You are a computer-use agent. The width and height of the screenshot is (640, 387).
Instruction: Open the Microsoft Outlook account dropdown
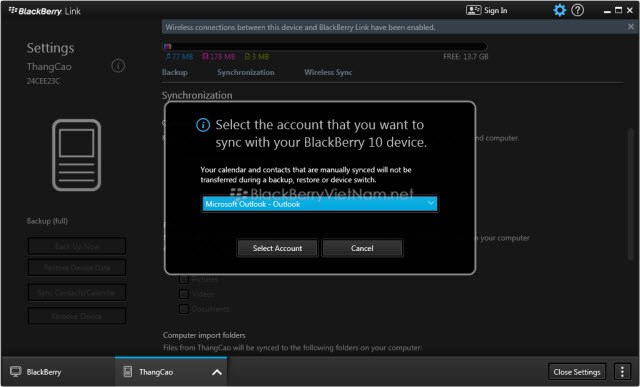[320, 204]
